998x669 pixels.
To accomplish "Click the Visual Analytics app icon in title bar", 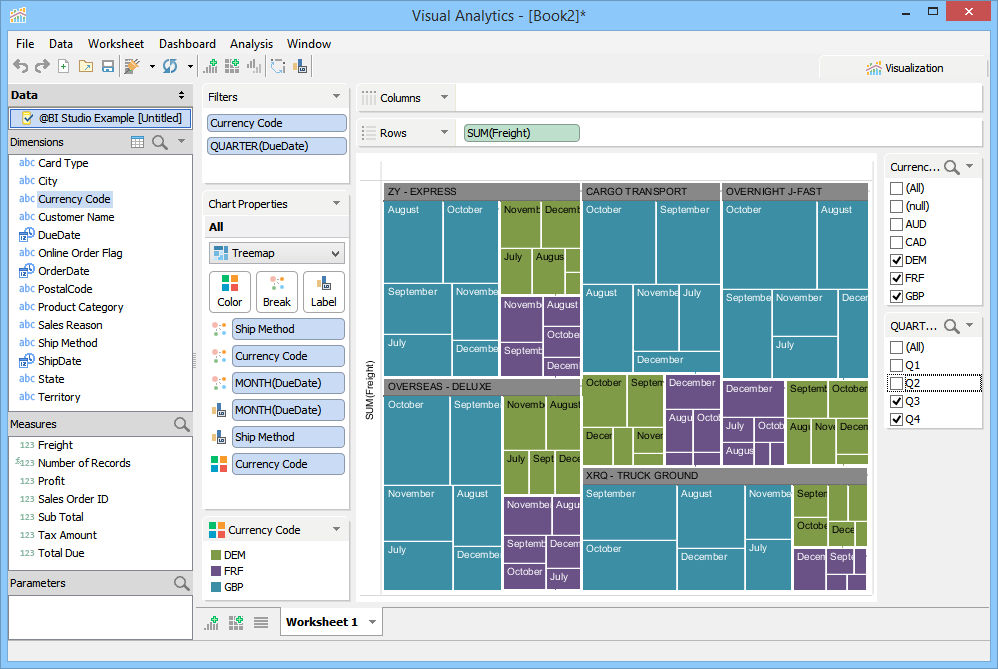I will [x=18, y=15].
